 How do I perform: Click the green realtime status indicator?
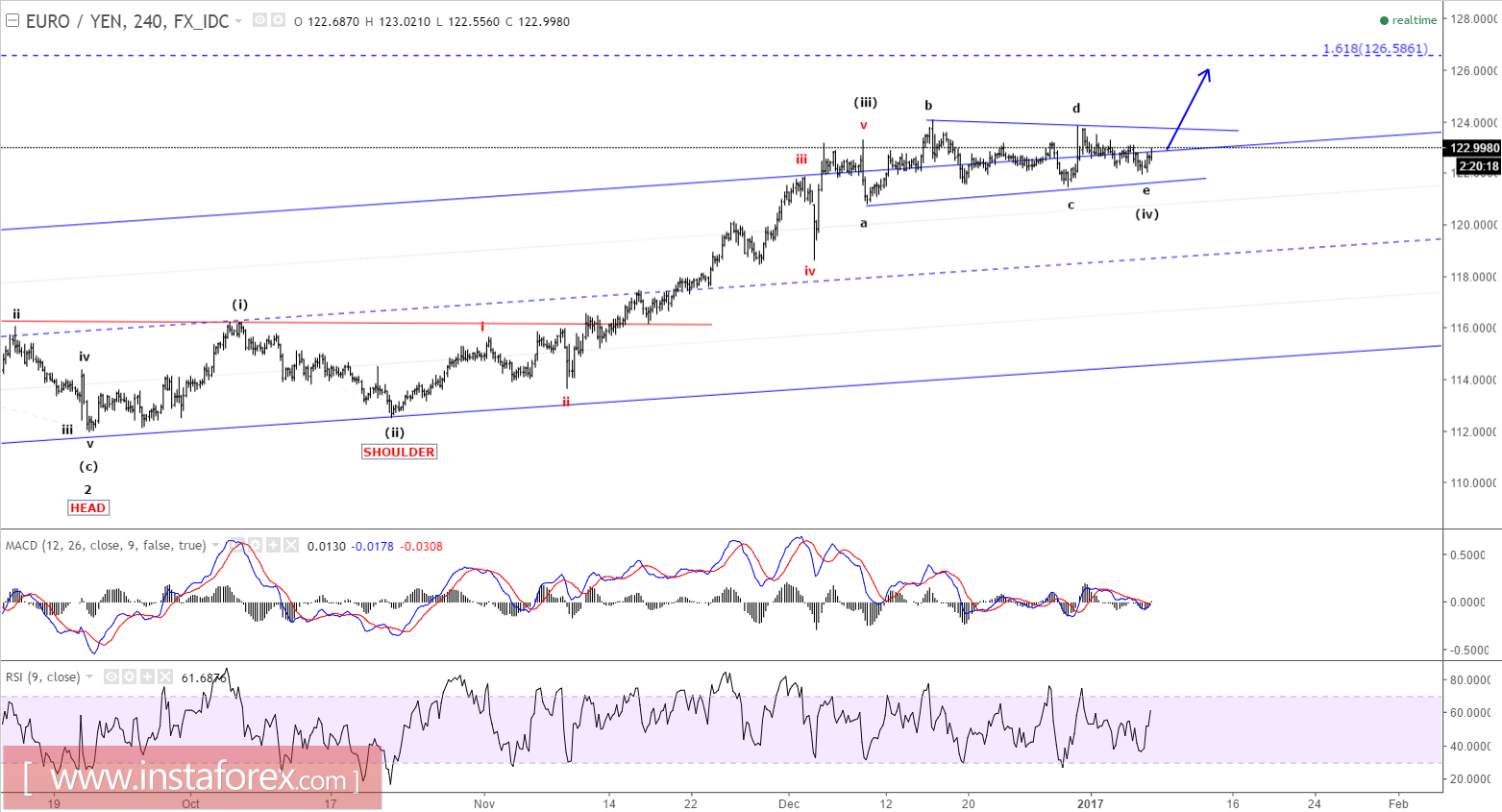pyautogui.click(x=1386, y=19)
